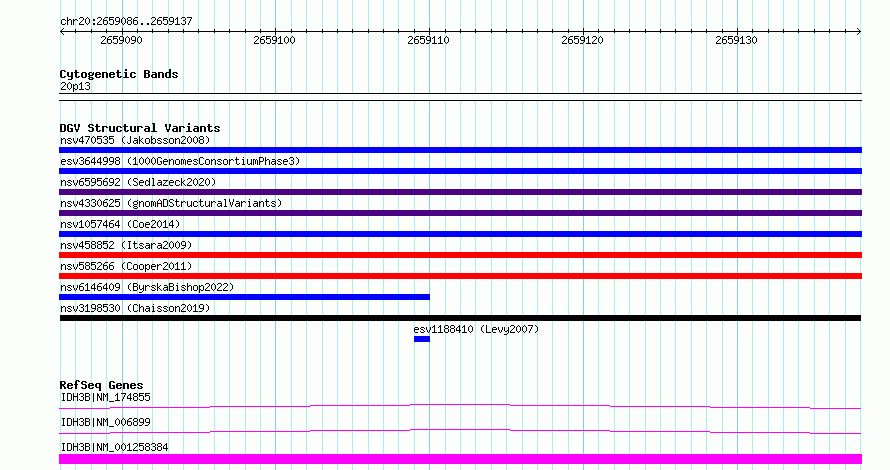Open the nsv4330625 (gnomADStructuralVariants) variant bar
The width and height of the screenshot is (890, 470).
click(460, 213)
